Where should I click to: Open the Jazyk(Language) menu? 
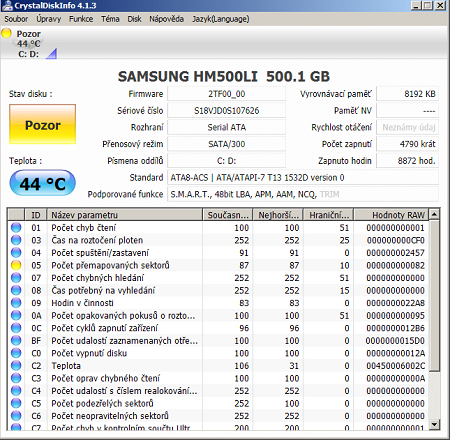[221, 19]
